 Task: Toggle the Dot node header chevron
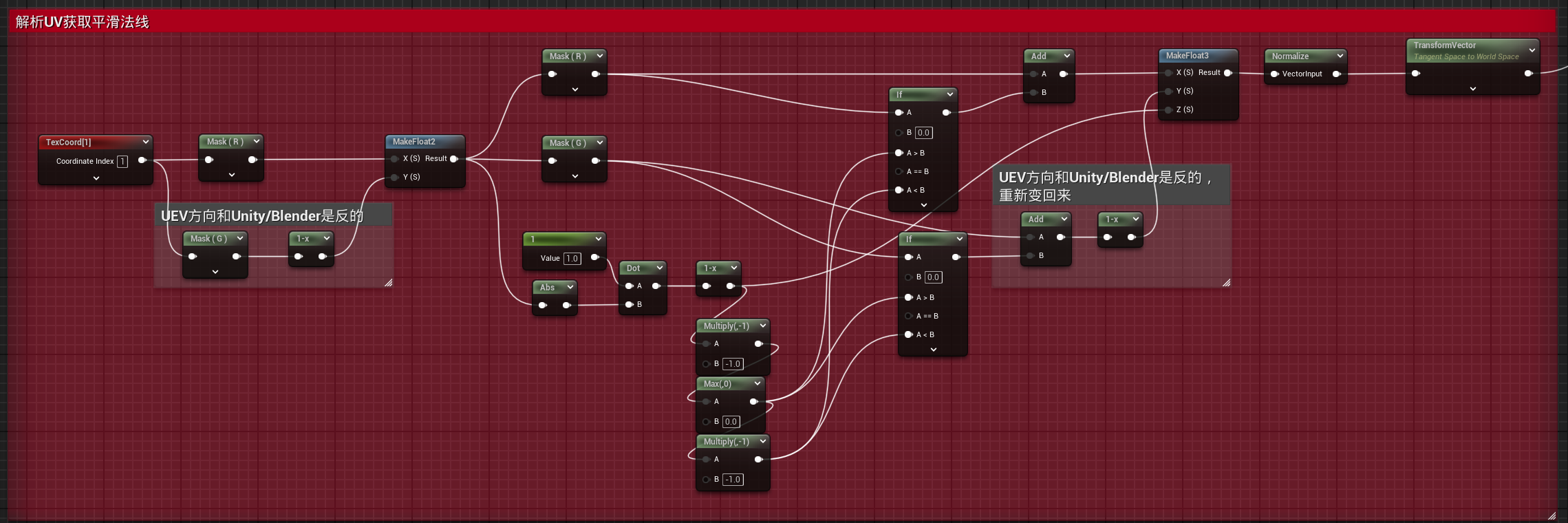point(659,268)
